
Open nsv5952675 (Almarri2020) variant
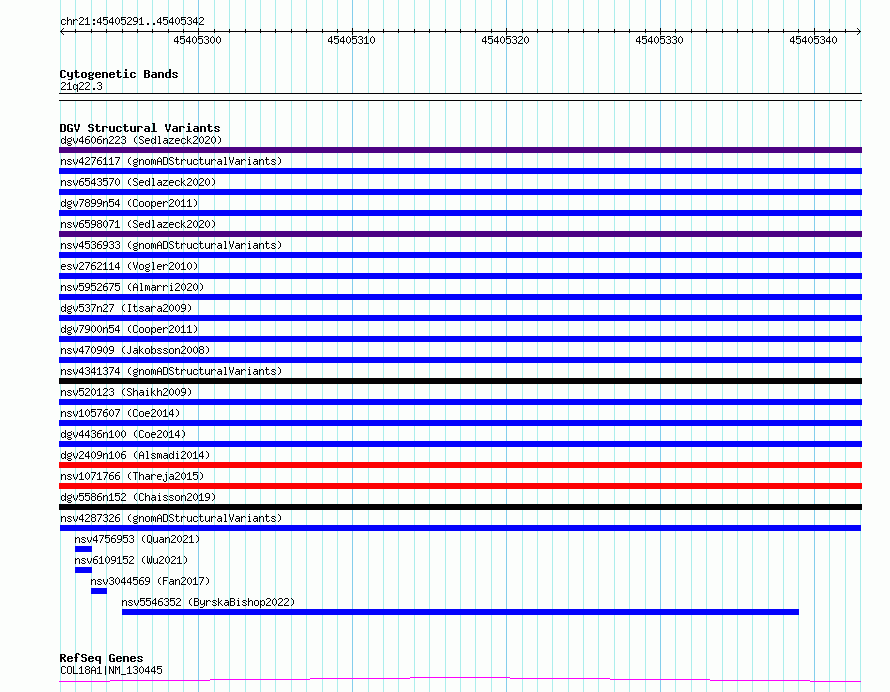132,287
